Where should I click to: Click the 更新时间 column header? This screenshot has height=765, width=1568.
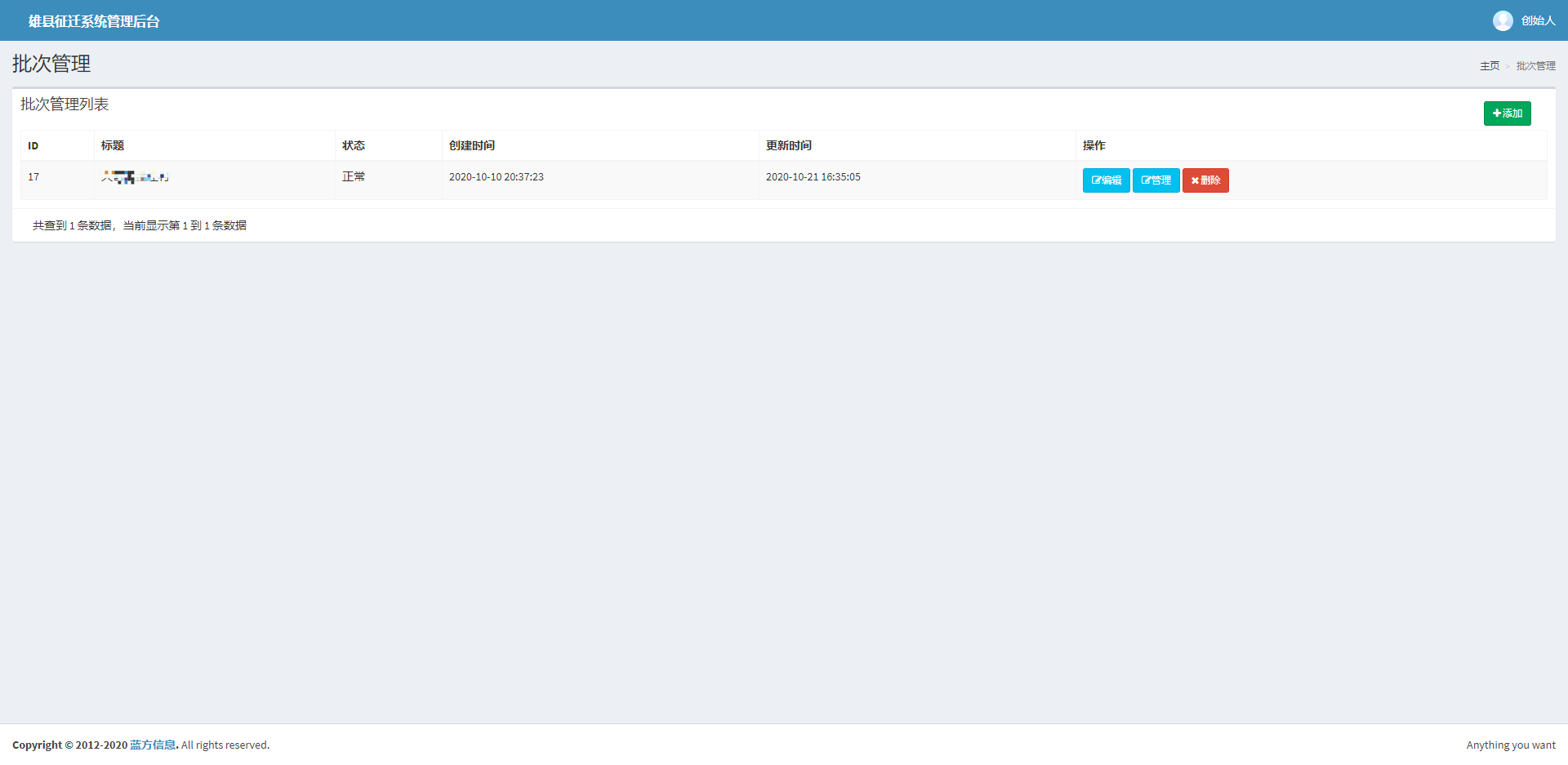[789, 145]
